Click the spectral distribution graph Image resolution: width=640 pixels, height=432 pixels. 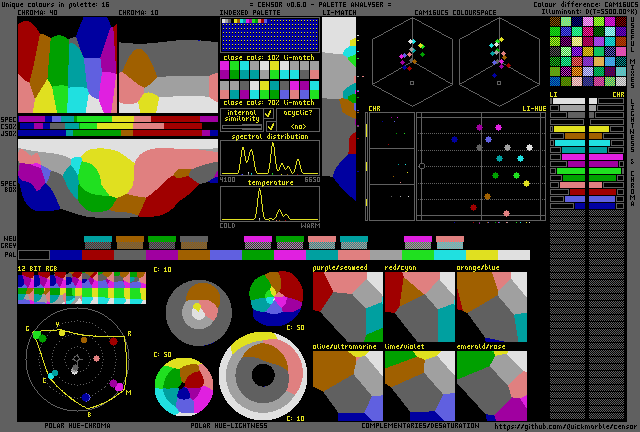(270, 158)
